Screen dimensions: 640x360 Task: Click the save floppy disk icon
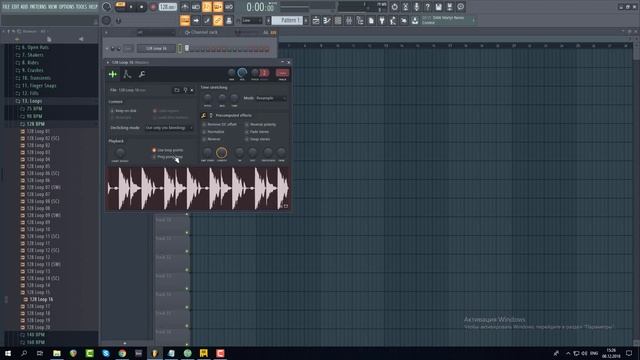[438, 7]
